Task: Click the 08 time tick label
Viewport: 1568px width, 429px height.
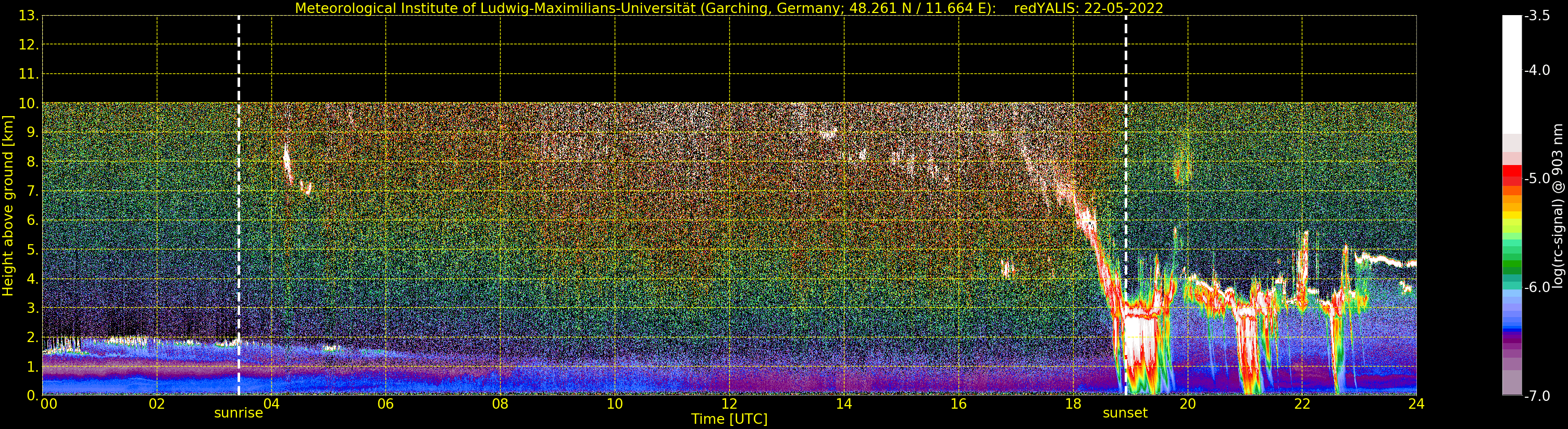Action: pos(500,404)
